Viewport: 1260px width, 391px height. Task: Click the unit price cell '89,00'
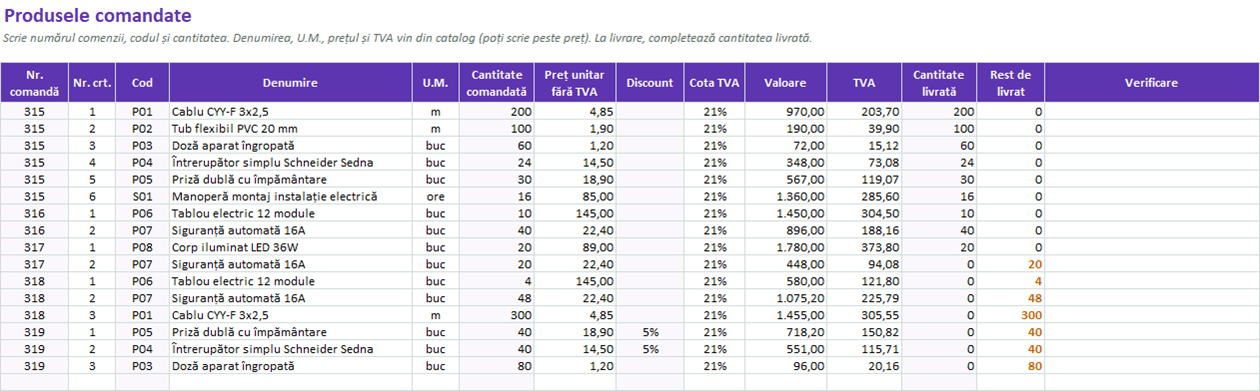coord(576,248)
